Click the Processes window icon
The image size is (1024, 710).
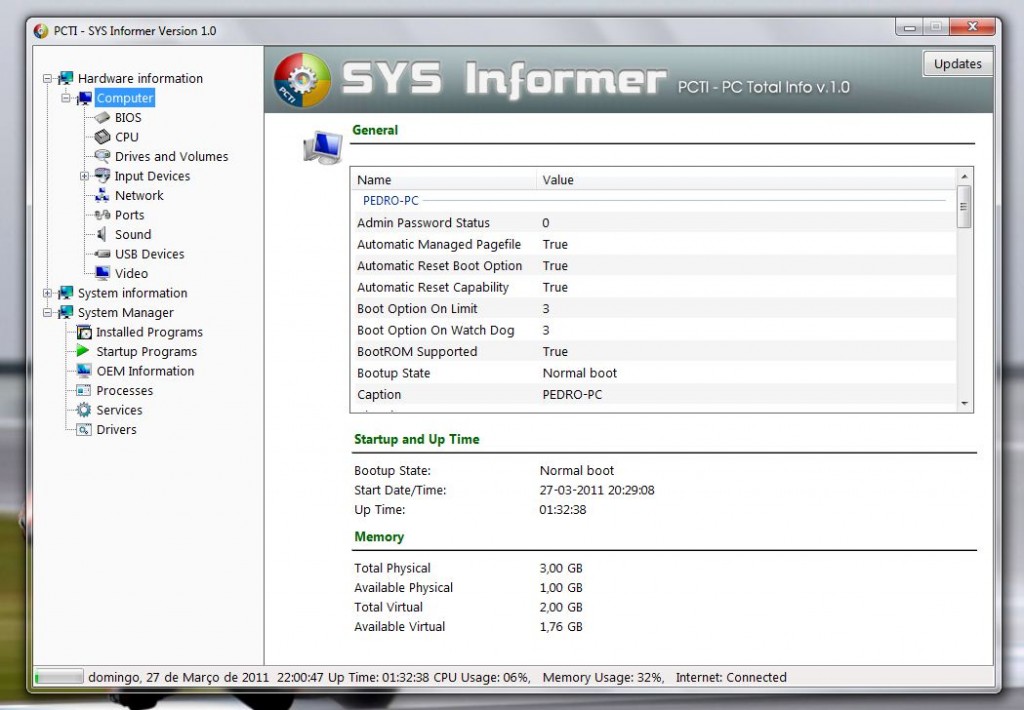point(84,391)
